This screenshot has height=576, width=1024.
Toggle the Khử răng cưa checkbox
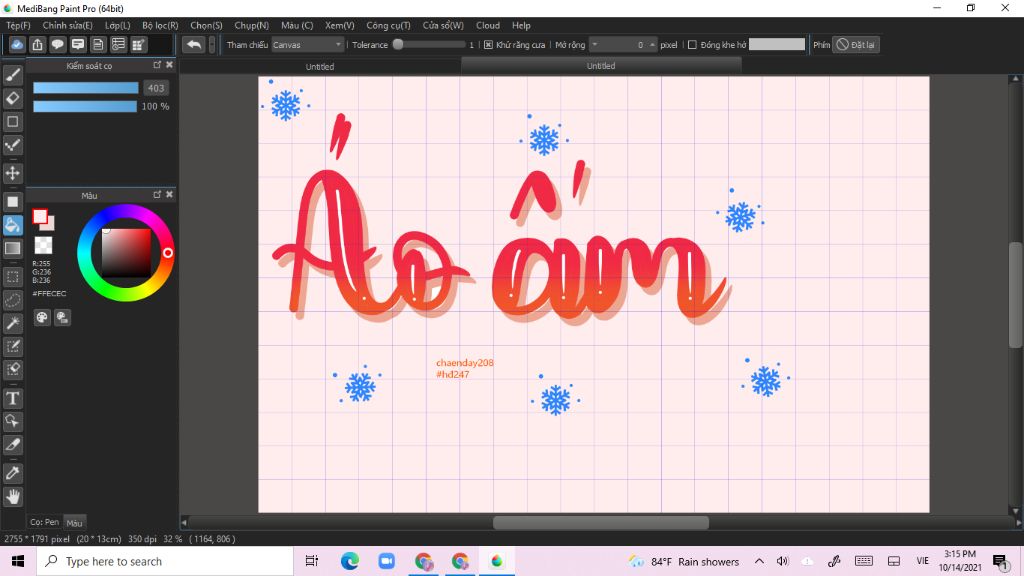488,44
